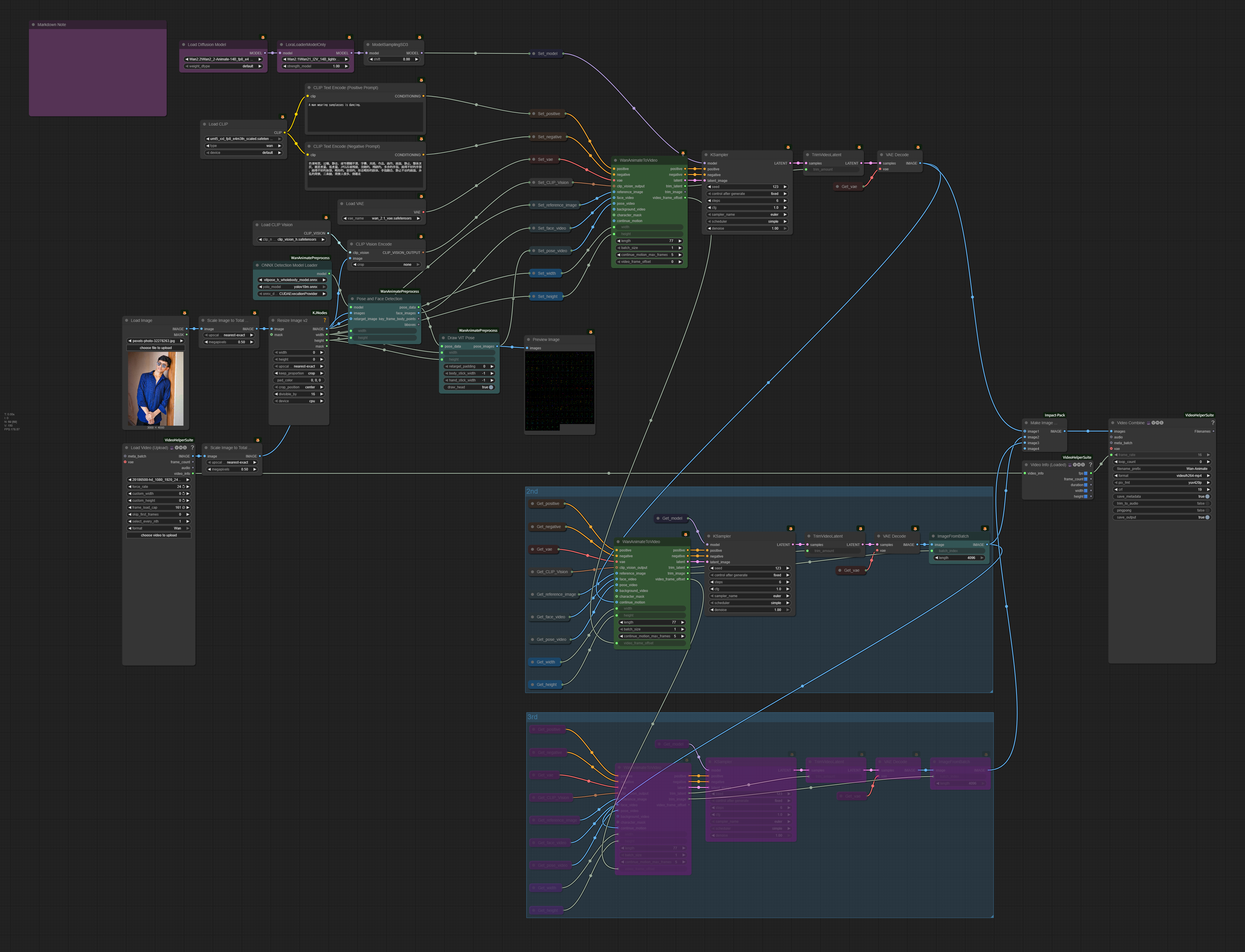
Task: Click the collapse dot on Markdown Note
Action: (34, 24)
